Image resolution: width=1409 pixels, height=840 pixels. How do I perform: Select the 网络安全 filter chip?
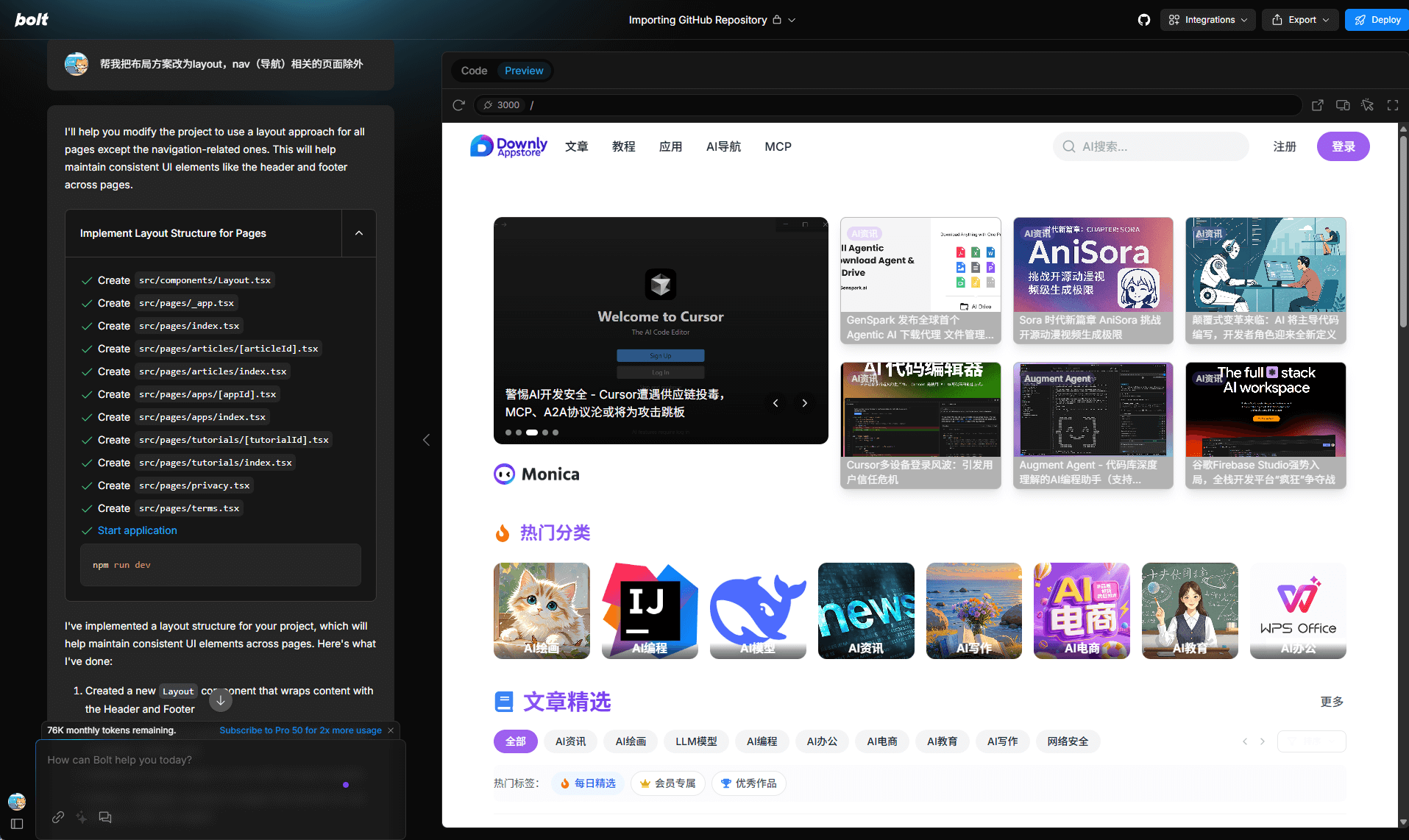click(x=1068, y=741)
